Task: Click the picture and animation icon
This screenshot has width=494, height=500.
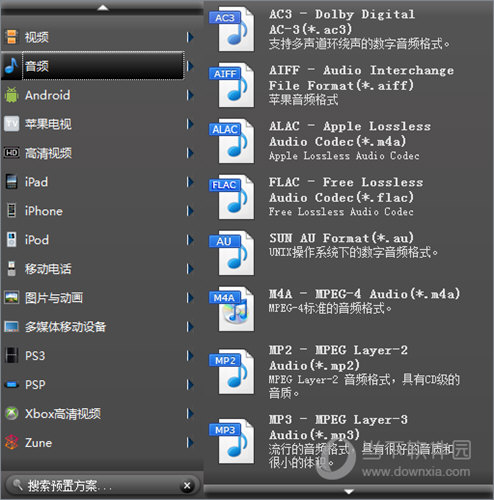Action: (11, 298)
